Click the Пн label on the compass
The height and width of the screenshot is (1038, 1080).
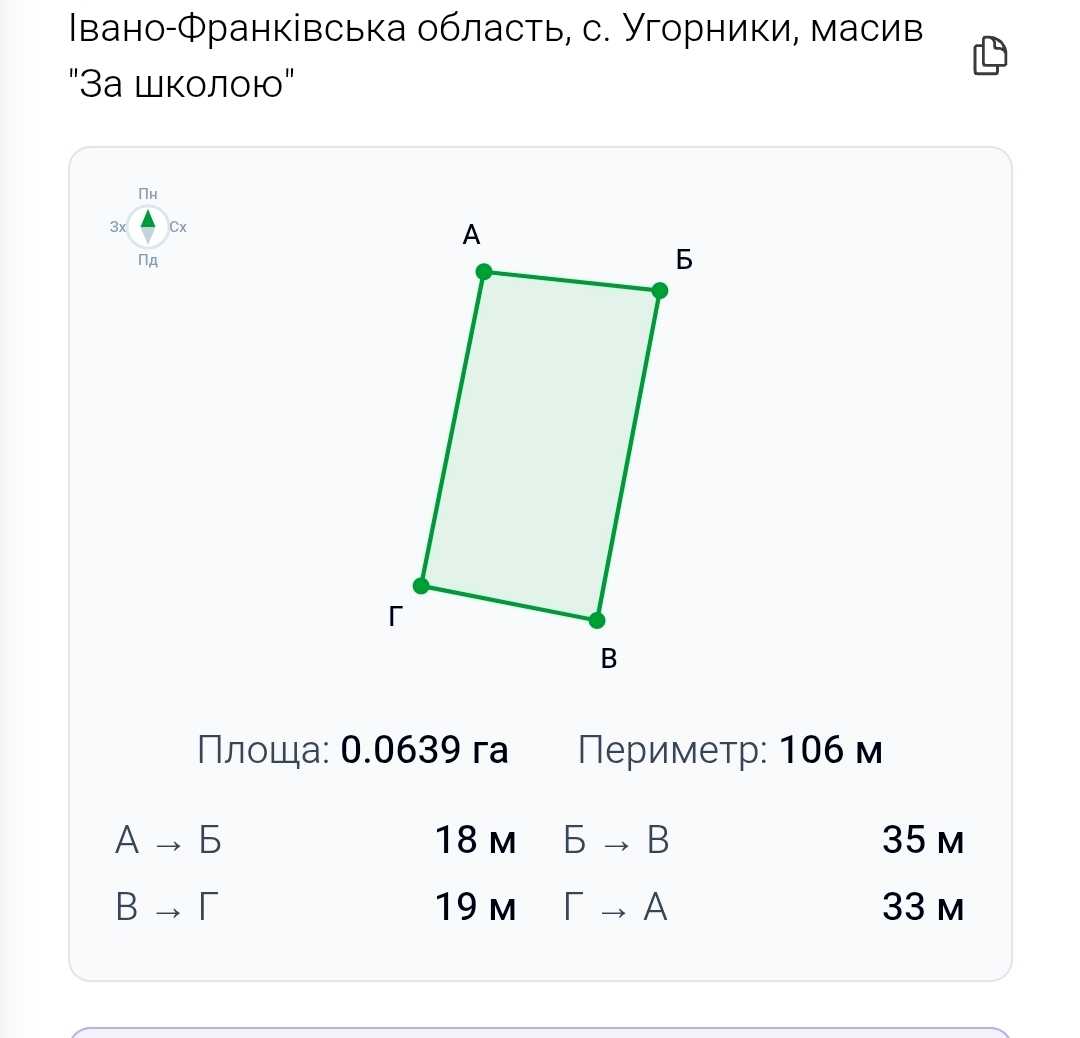point(147,194)
